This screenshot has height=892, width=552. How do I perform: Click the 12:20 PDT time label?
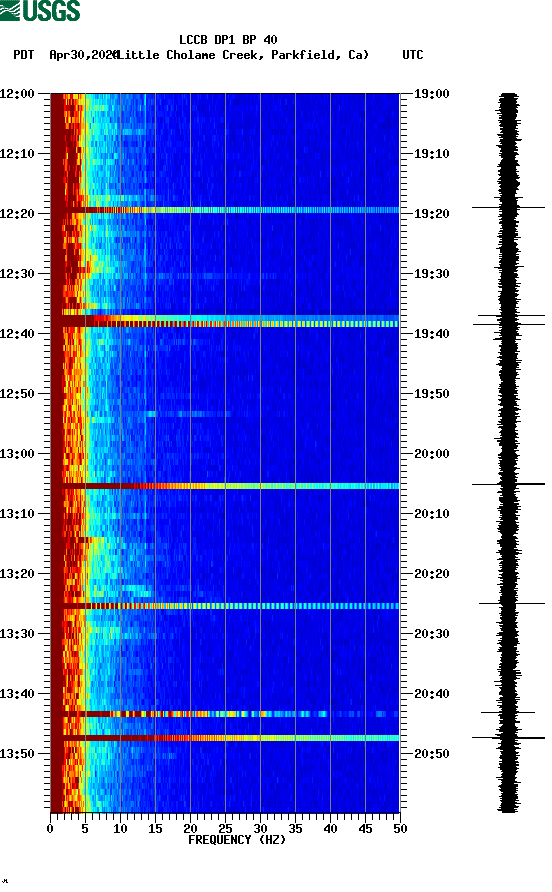[x=18, y=214]
